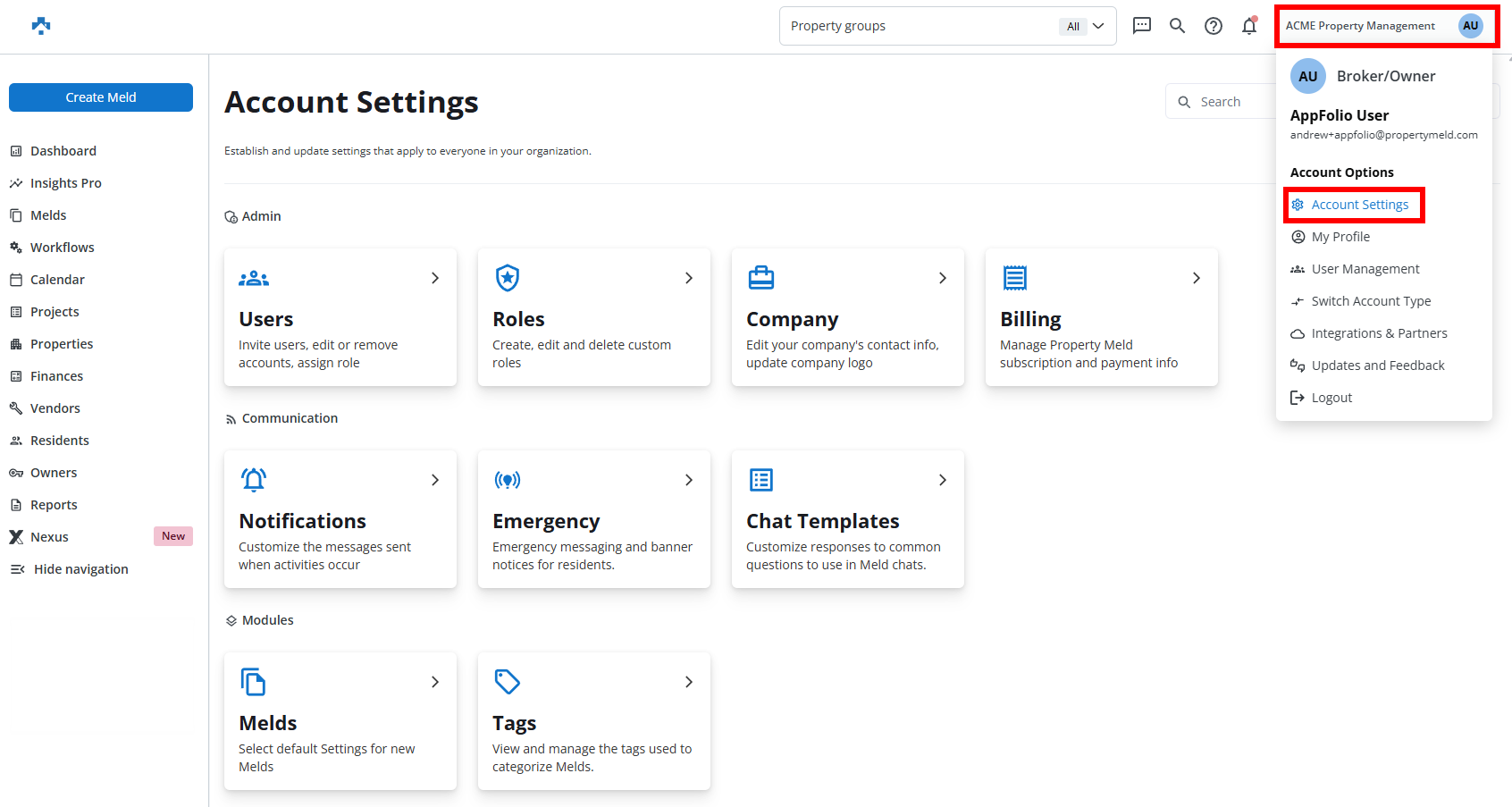This screenshot has height=807, width=1512.
Task: Click the Tags label icon
Action: pos(508,682)
